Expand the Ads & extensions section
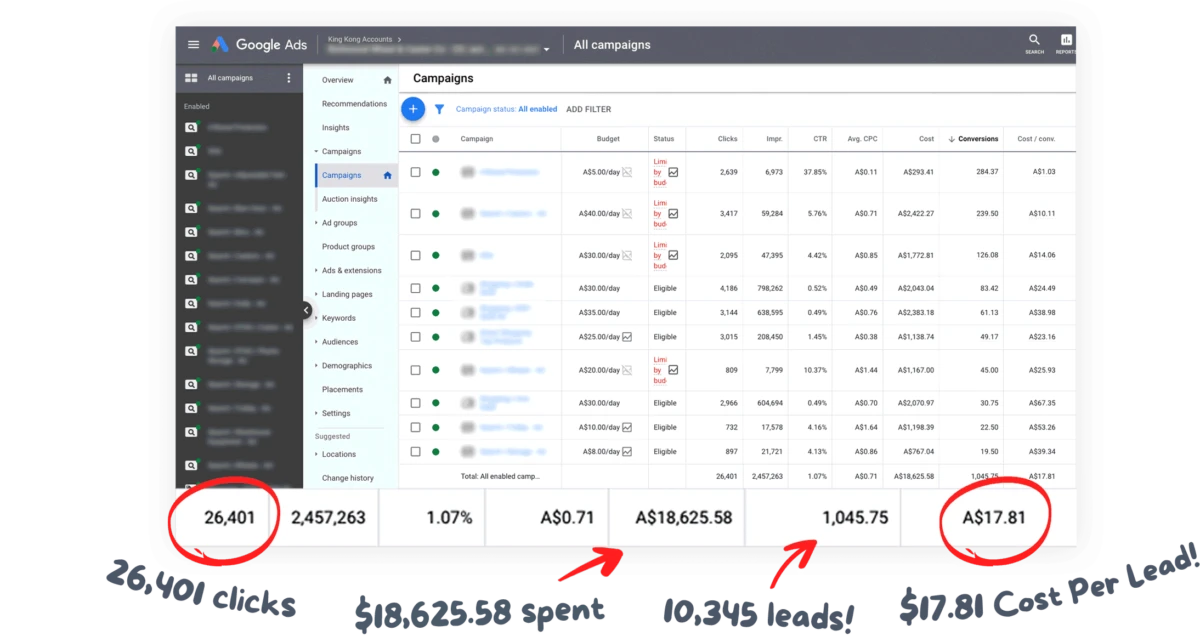 coord(316,270)
